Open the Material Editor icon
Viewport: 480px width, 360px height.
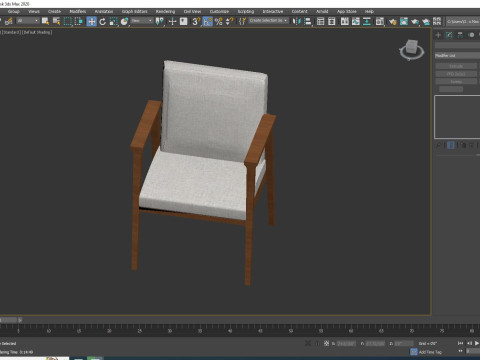[380, 21]
